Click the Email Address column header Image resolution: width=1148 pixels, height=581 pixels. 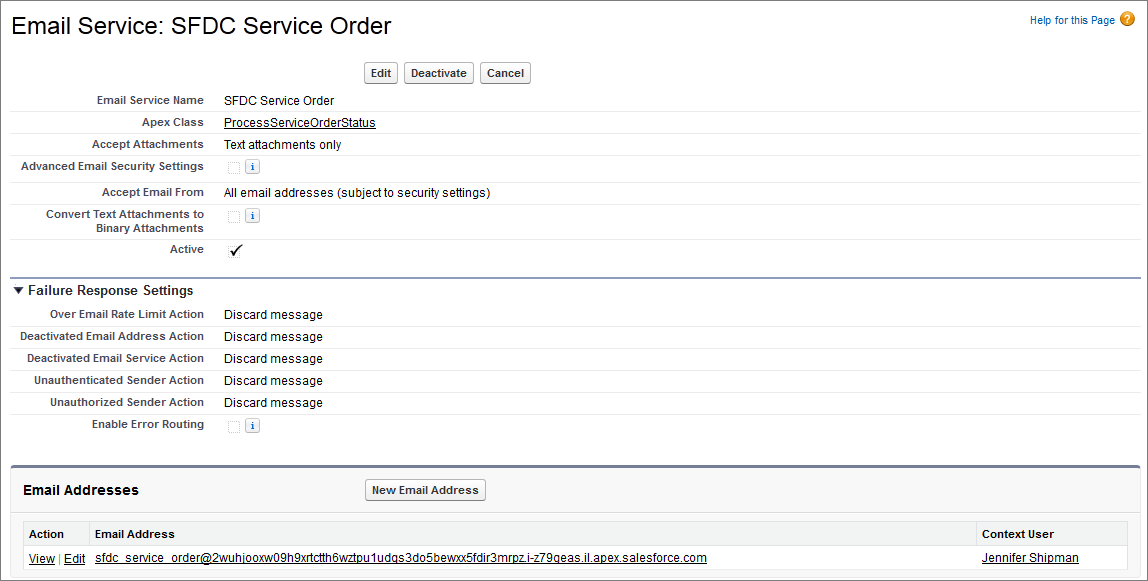tap(135, 534)
